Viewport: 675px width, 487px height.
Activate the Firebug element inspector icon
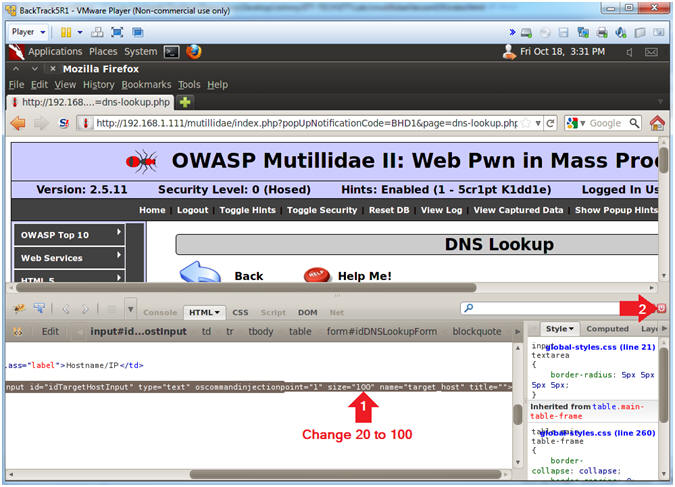click(x=40, y=308)
